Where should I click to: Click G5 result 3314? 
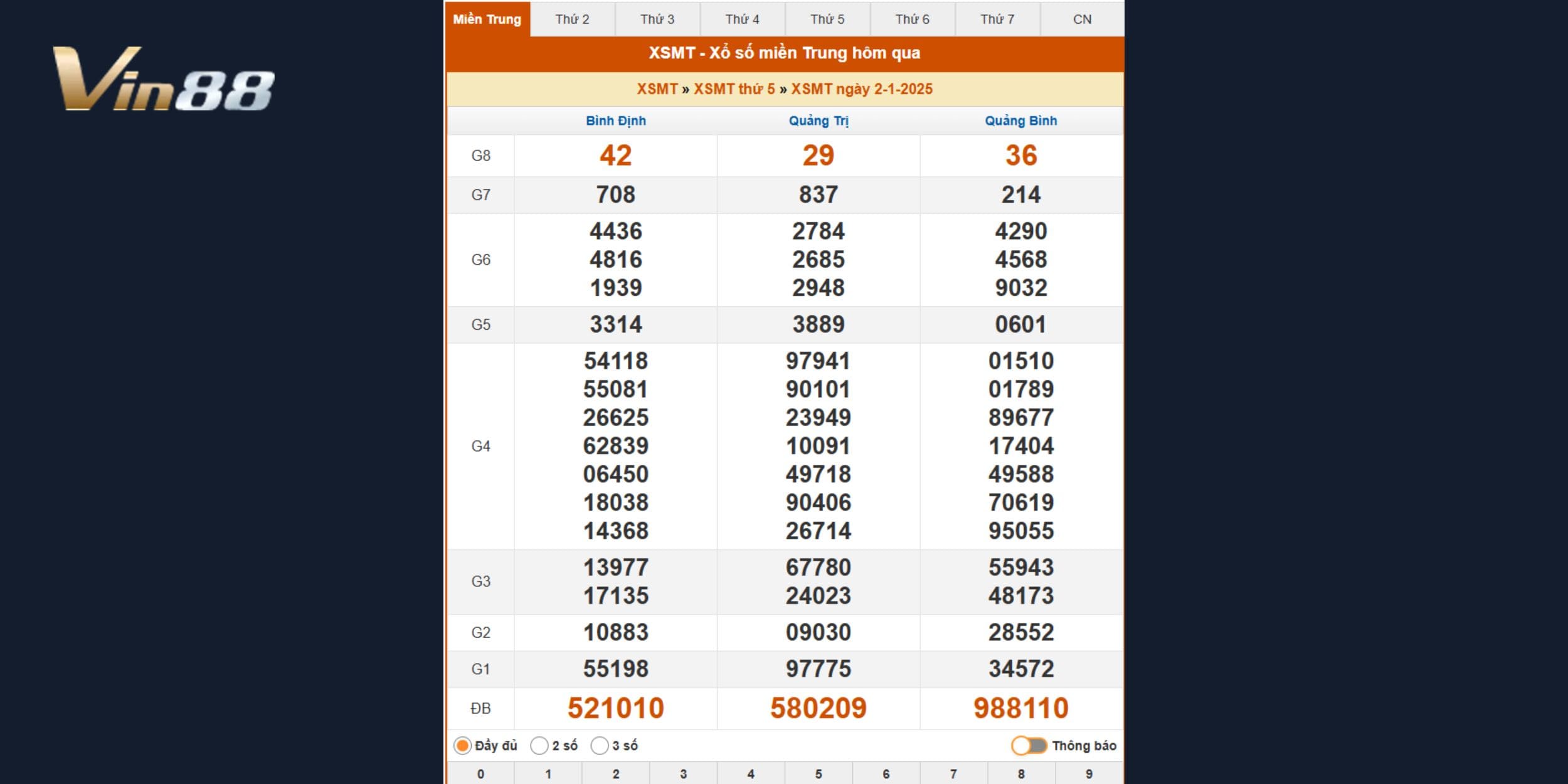(616, 325)
